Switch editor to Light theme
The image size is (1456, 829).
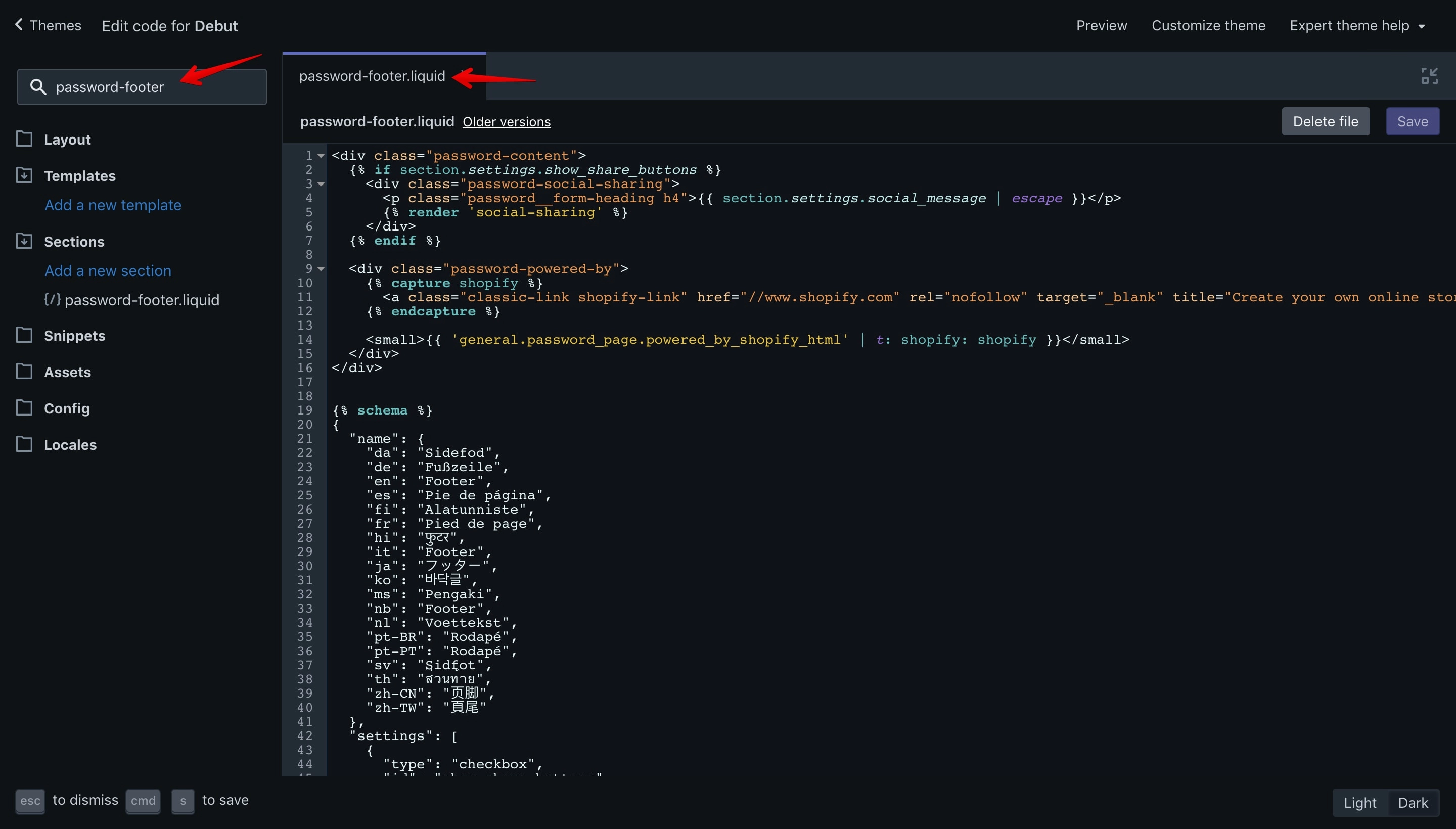[1360, 803]
